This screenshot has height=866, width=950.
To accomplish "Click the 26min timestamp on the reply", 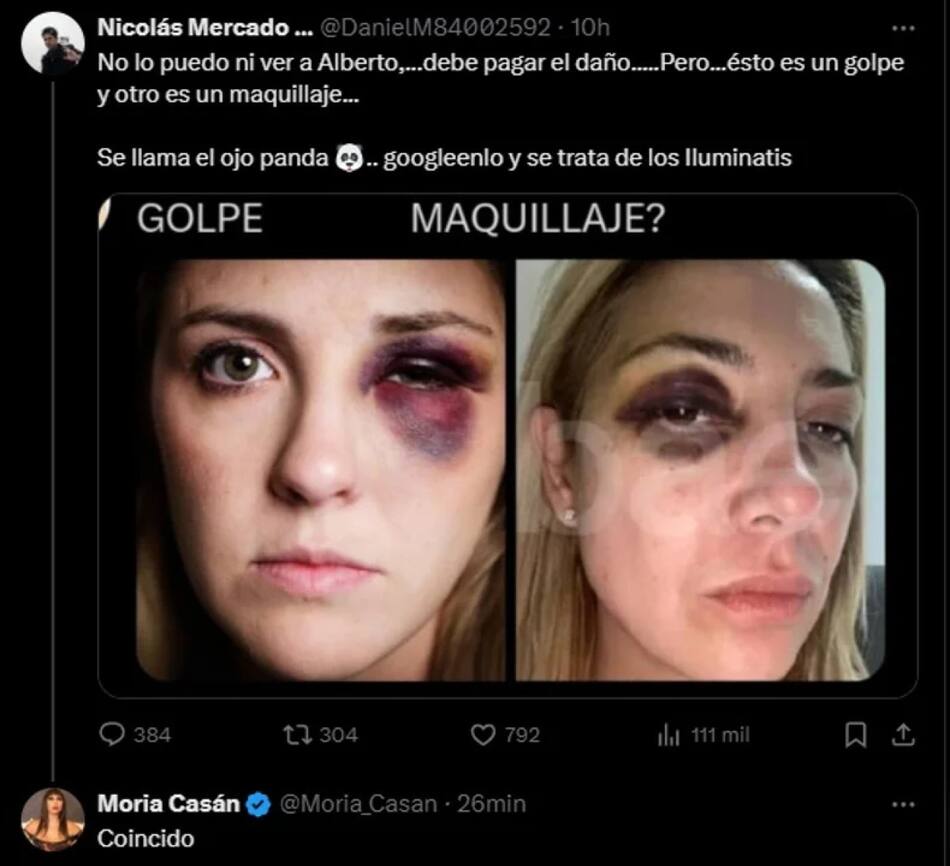I will point(490,803).
